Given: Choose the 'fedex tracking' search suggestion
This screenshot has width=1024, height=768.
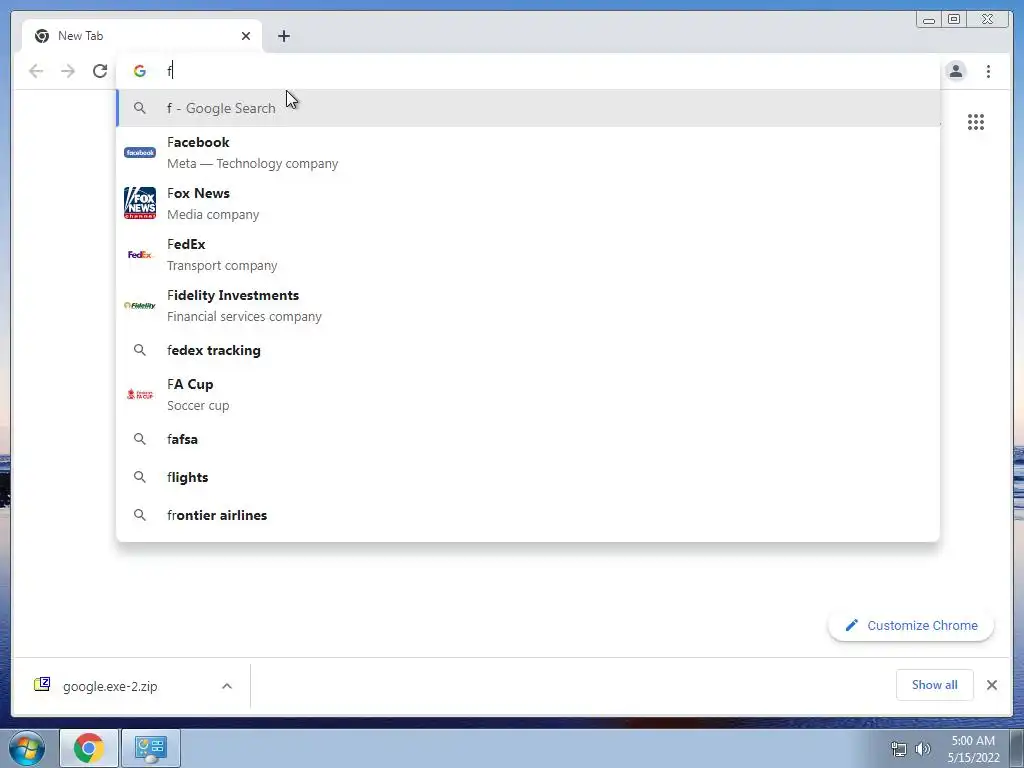Looking at the screenshot, I should point(528,350).
